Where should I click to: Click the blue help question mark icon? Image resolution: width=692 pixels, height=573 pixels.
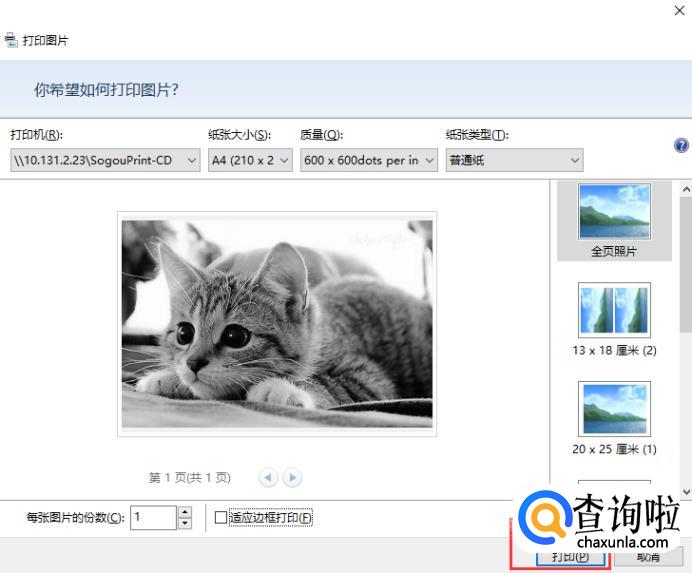pos(681,145)
